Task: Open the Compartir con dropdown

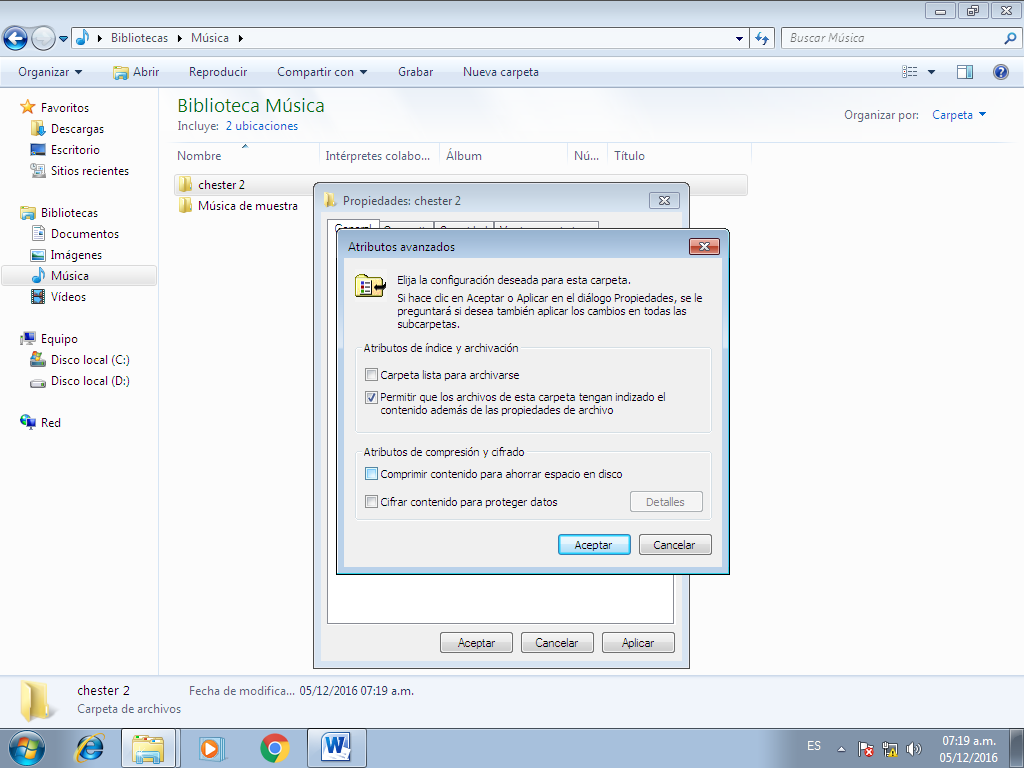Action: (322, 71)
